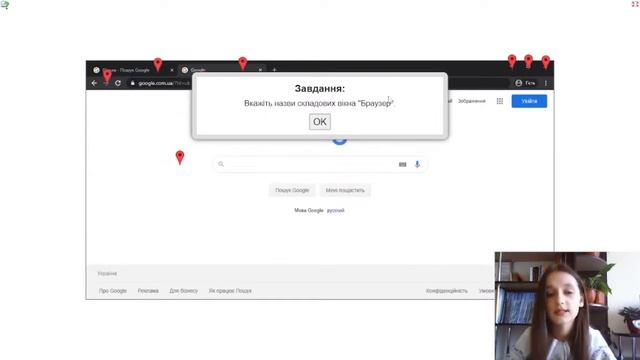Open the 'Реклама' footer link

[148, 291]
